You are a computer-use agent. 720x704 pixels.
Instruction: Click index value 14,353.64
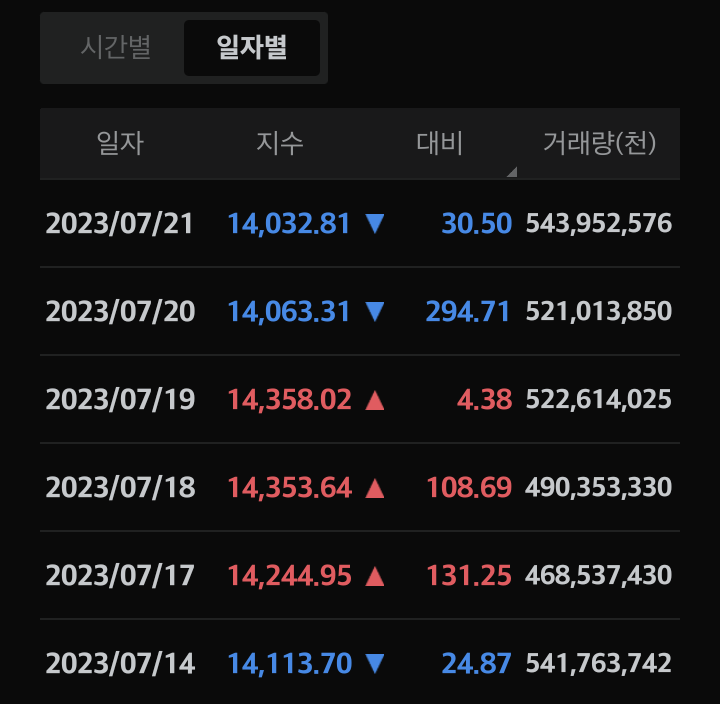point(290,489)
